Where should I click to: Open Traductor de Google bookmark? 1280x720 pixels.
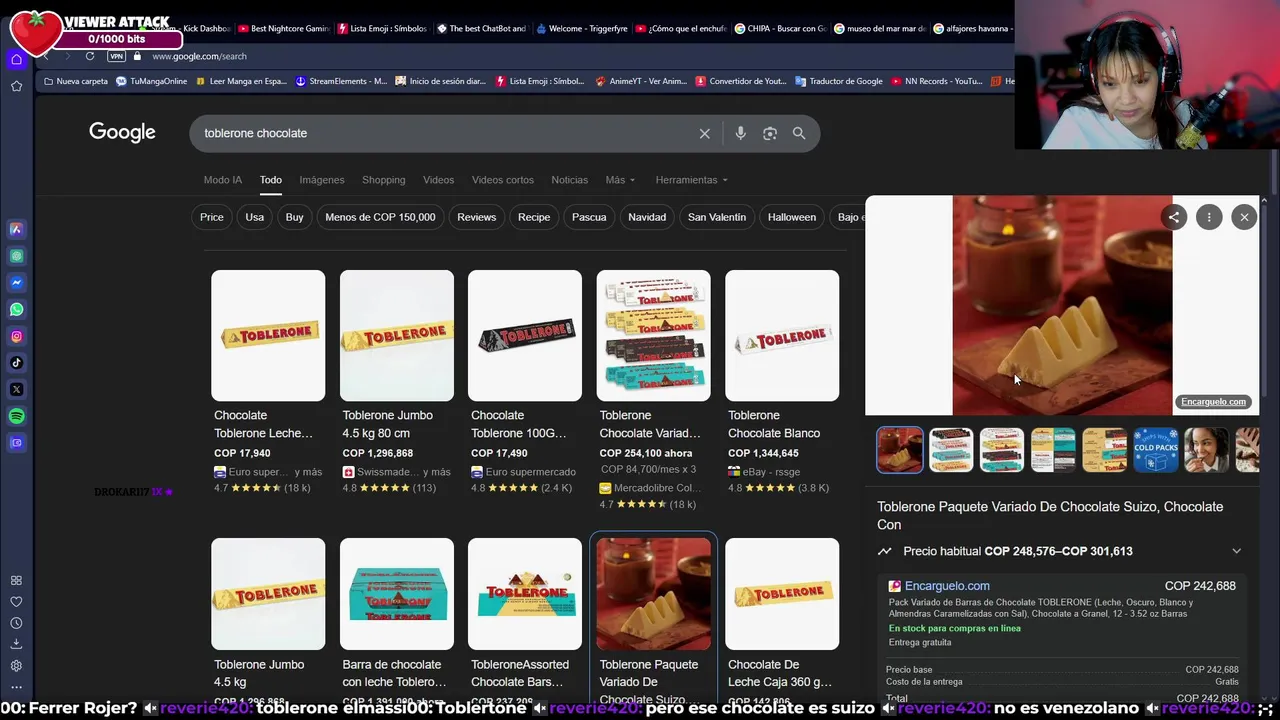tap(838, 81)
